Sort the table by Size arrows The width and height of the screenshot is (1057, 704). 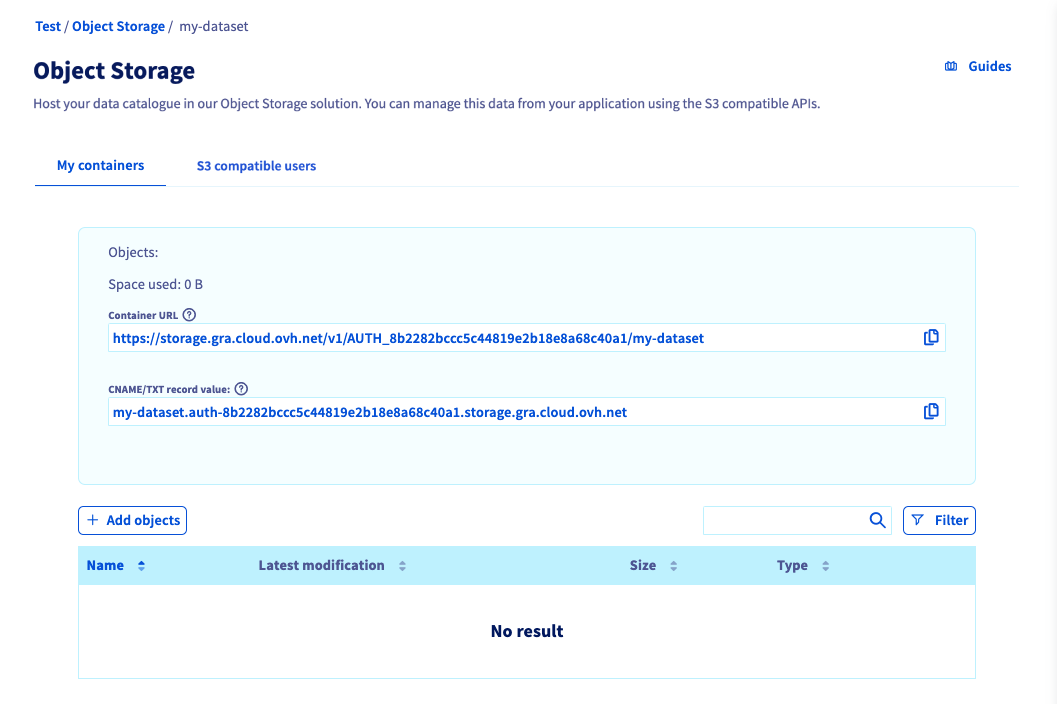tap(673, 566)
